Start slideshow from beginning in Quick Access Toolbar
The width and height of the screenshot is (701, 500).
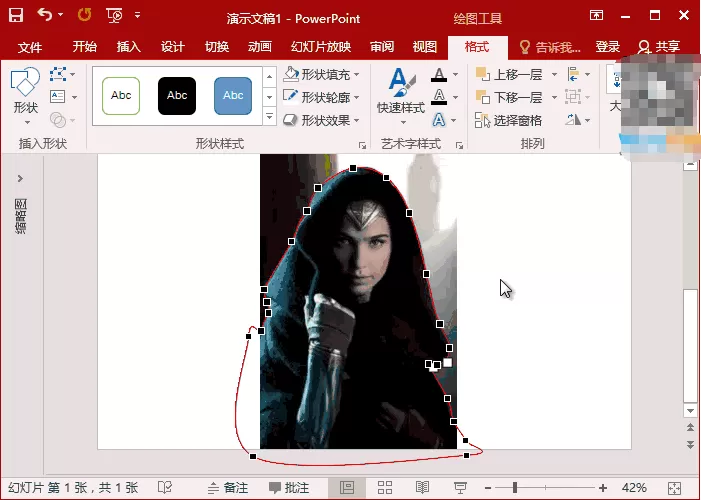point(114,16)
